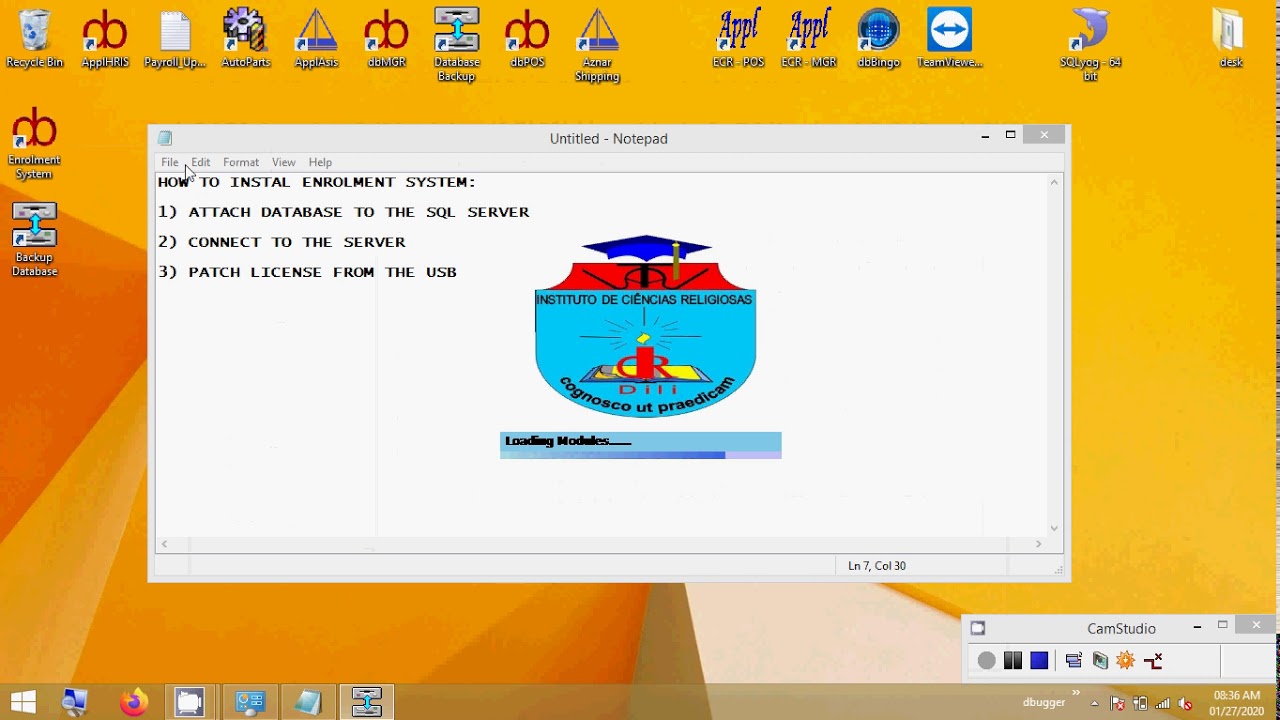Click Notepad's horizontal scrollbar left arrow

click(165, 544)
